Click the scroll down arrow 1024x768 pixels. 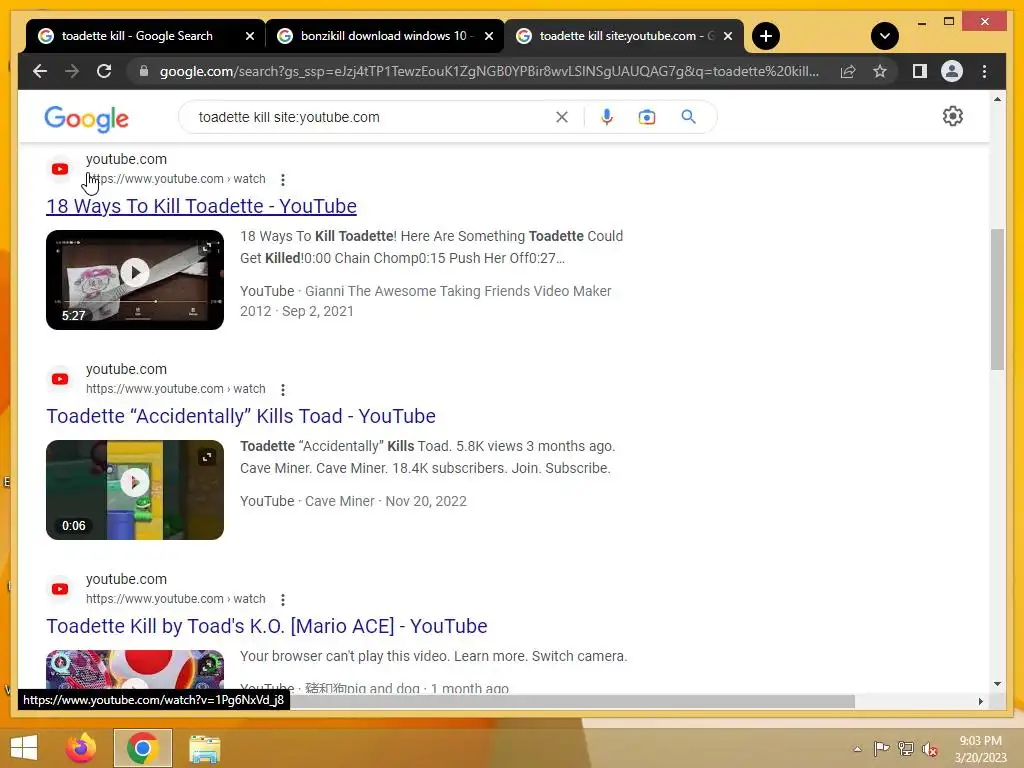pos(997,684)
